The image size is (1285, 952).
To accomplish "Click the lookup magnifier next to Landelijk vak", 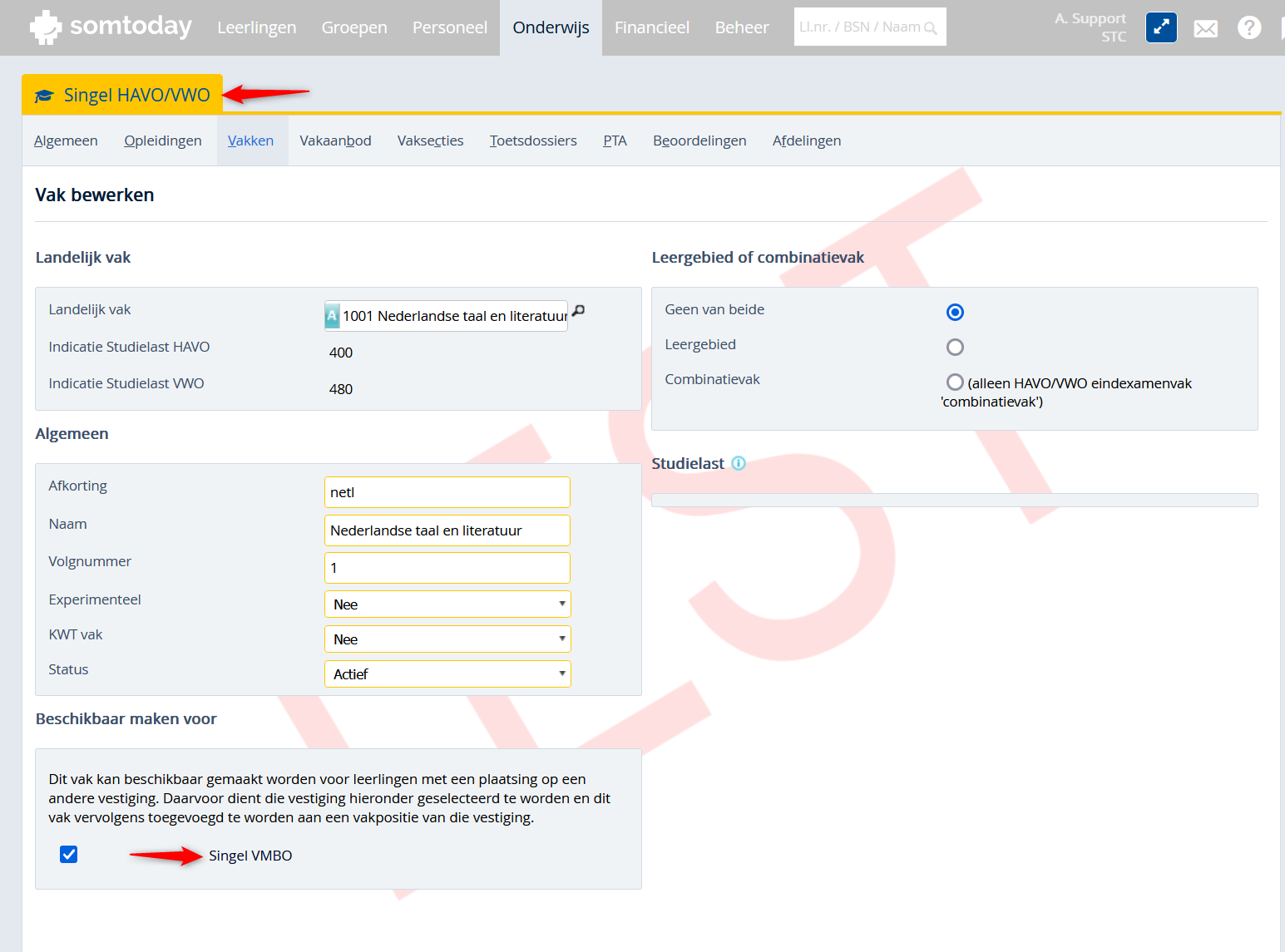I will pos(579,310).
